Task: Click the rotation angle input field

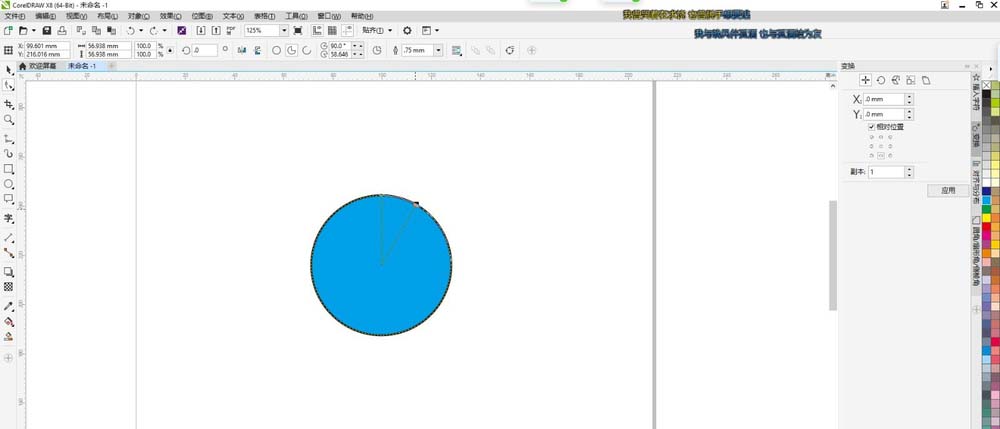Action: click(204, 50)
